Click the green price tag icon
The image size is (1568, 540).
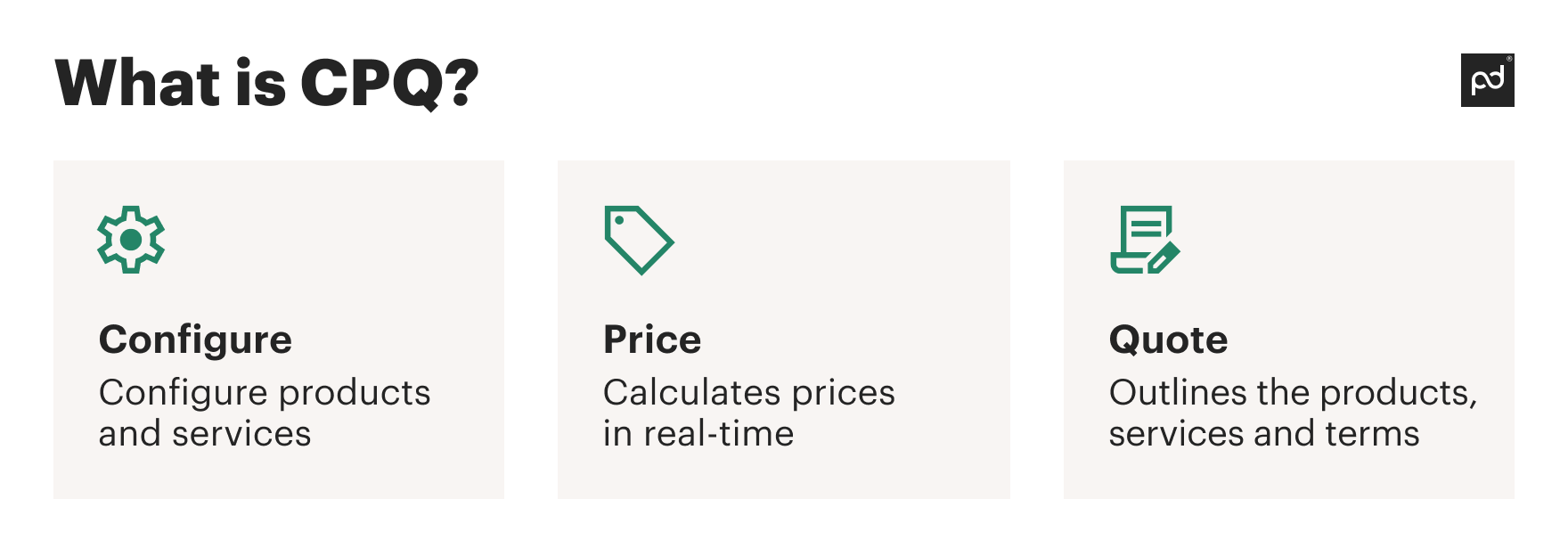pos(639,240)
